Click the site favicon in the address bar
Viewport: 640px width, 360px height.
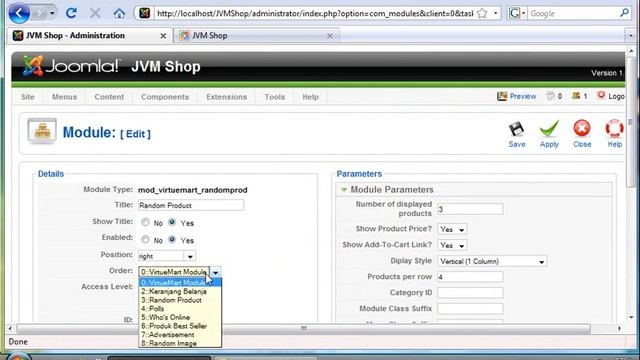(x=144, y=13)
